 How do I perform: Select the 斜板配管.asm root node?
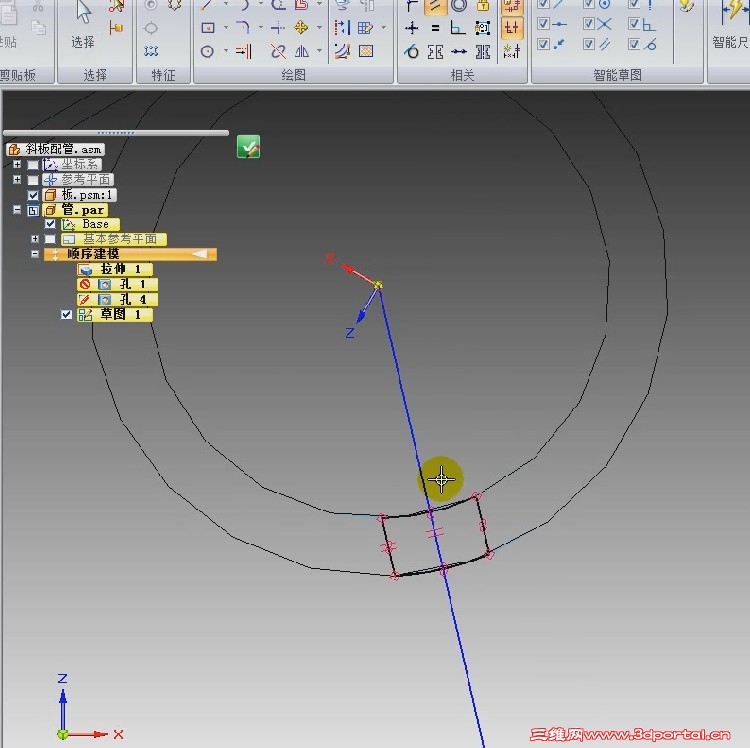[x=56, y=149]
